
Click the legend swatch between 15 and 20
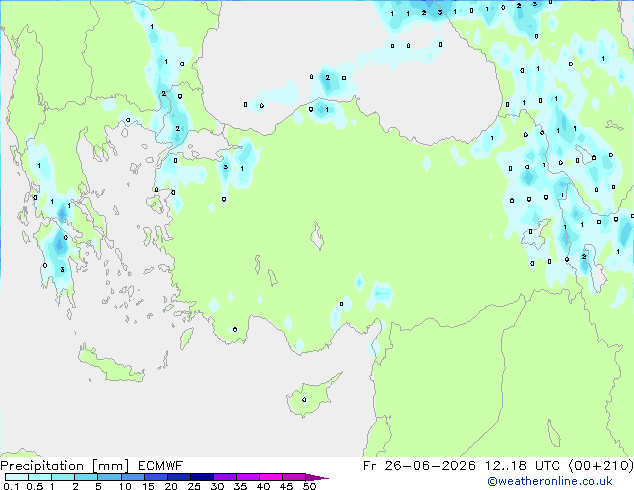pos(155,477)
